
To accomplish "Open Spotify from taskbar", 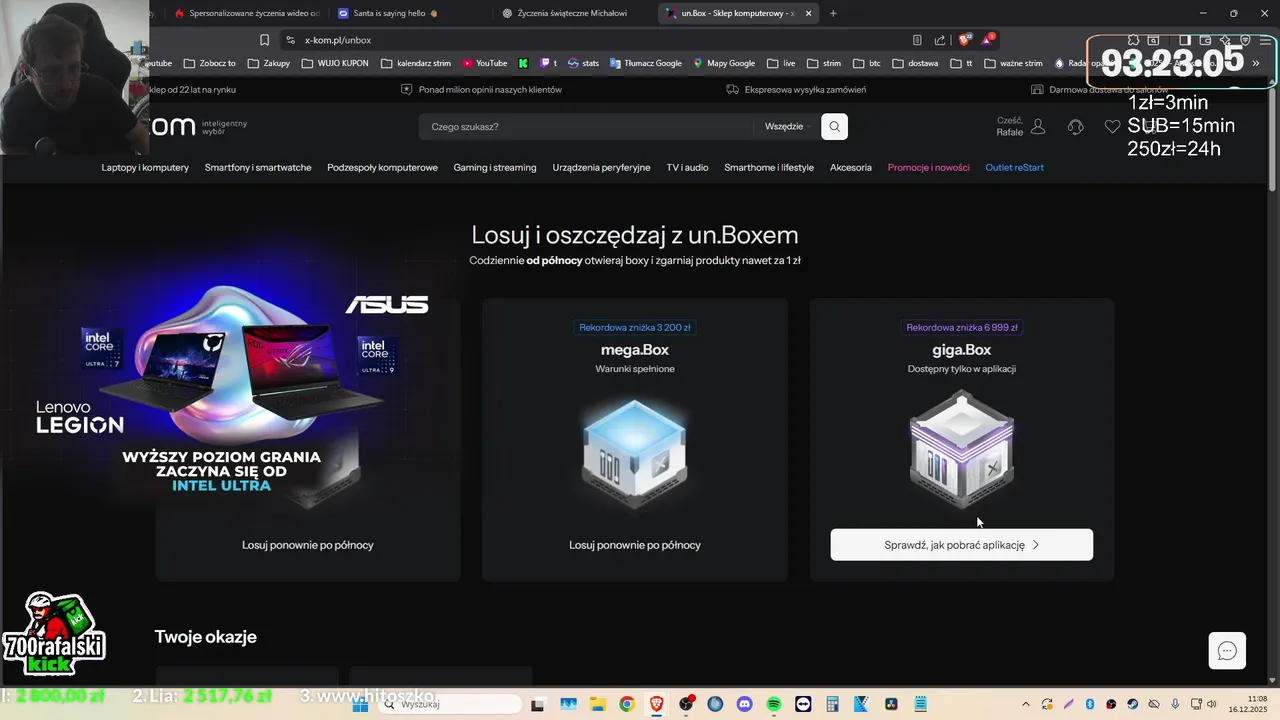I will click(774, 704).
